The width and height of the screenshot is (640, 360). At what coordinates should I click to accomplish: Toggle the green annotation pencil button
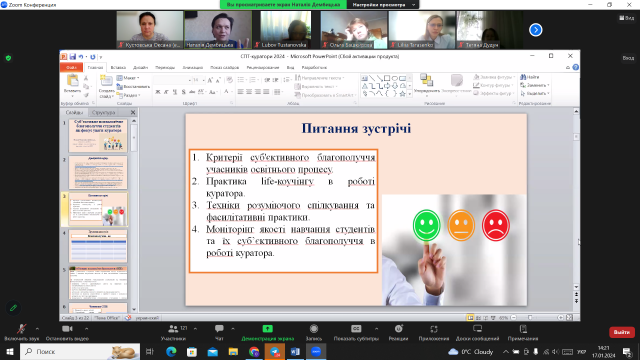(x=13, y=308)
